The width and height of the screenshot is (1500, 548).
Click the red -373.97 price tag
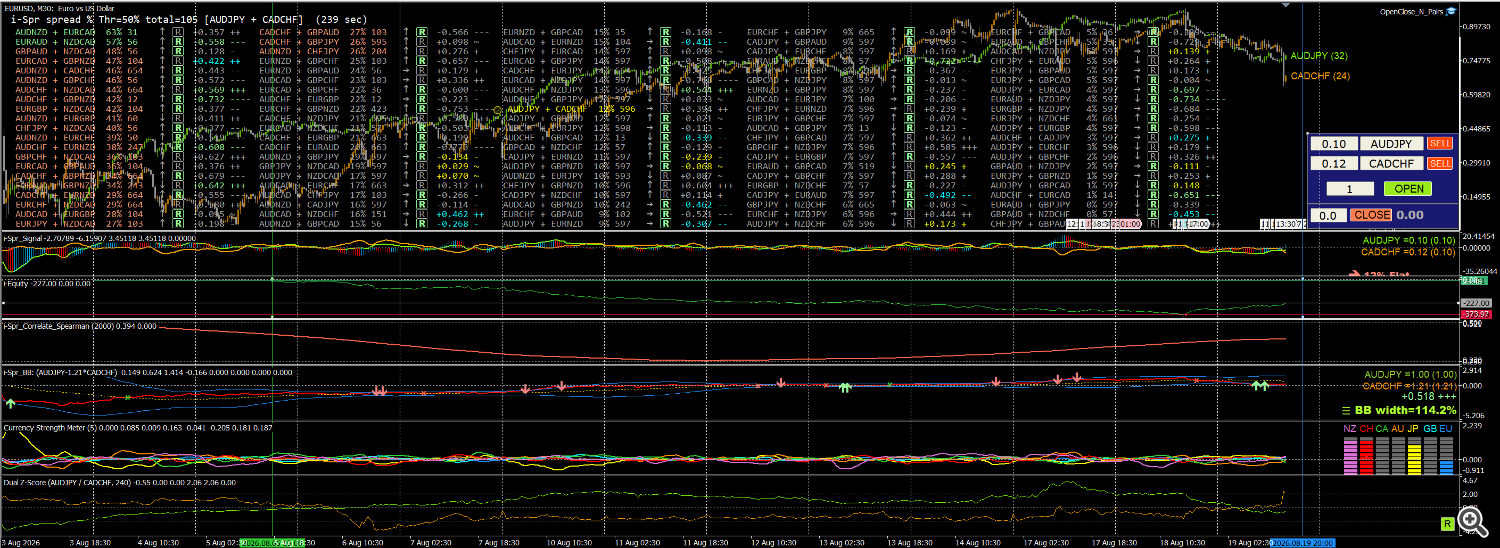(x=1474, y=314)
